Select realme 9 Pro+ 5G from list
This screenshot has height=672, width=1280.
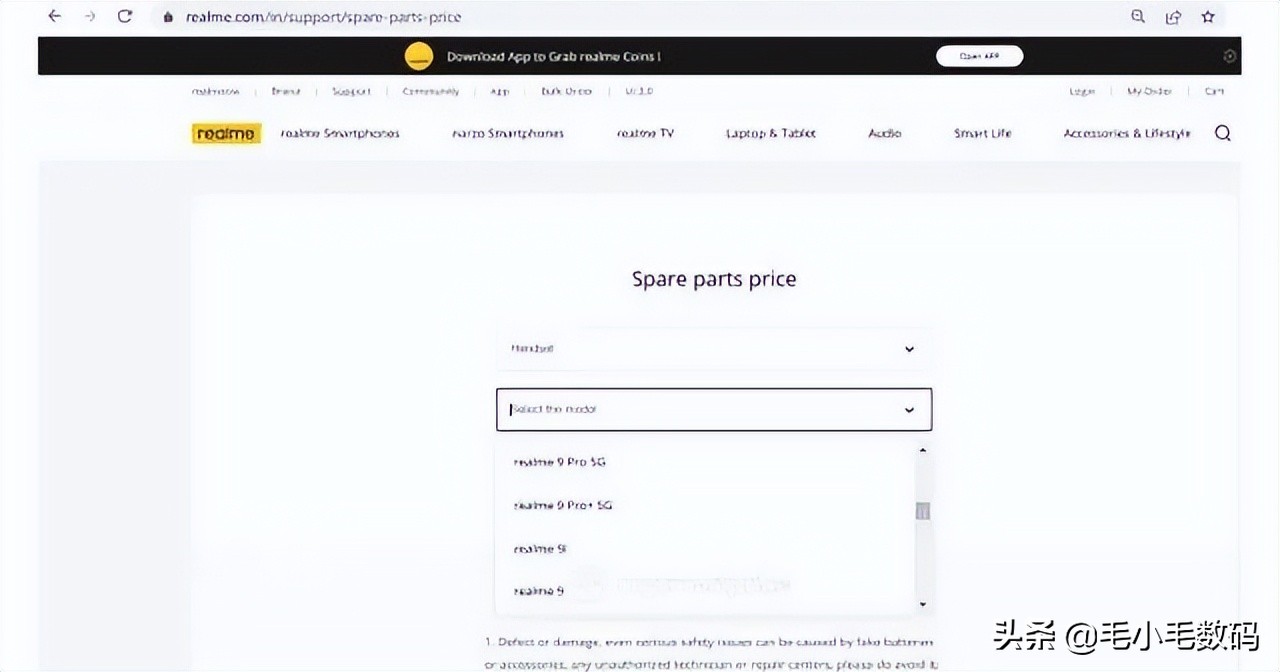click(x=705, y=505)
